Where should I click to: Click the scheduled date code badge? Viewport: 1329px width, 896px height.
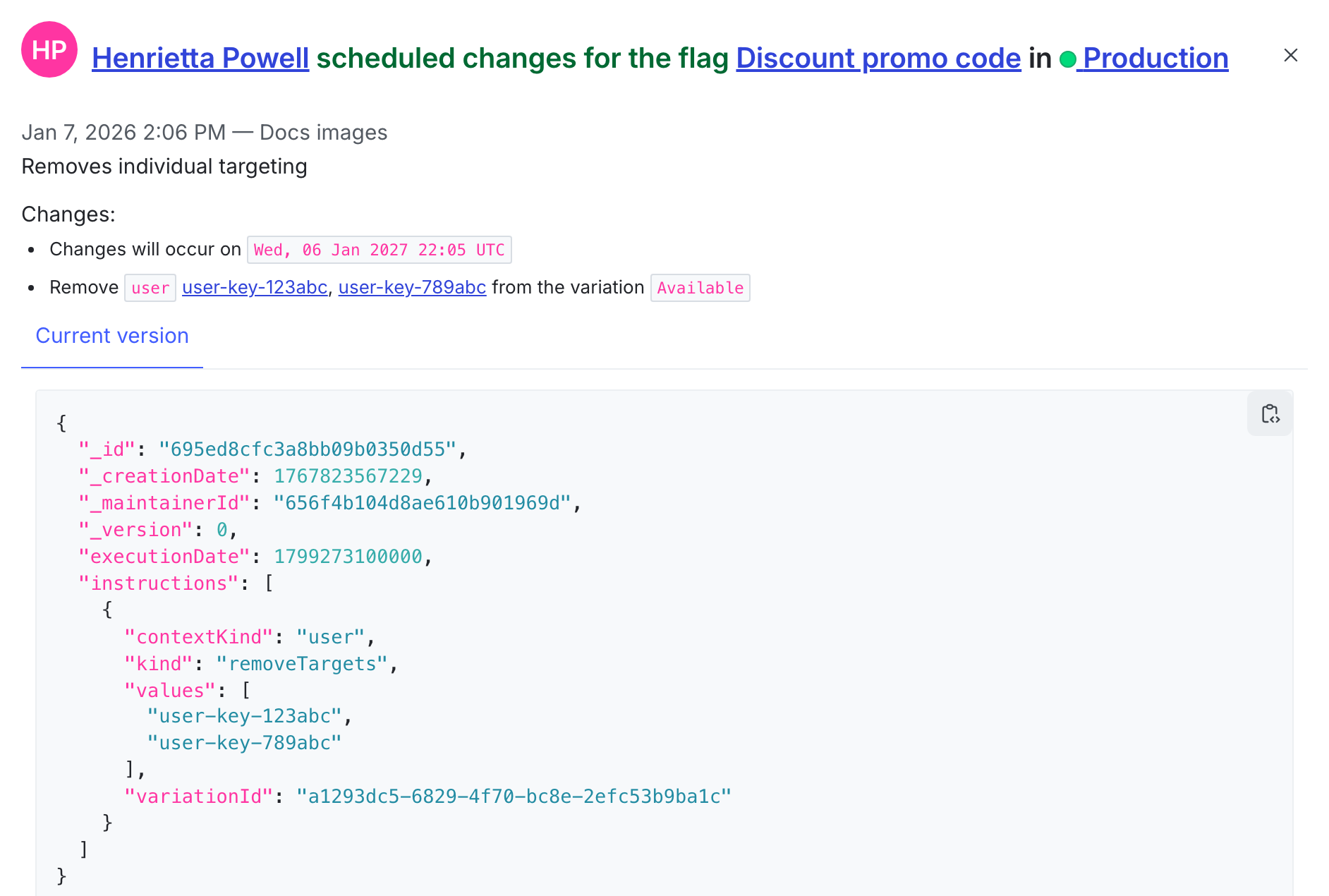[x=379, y=250]
